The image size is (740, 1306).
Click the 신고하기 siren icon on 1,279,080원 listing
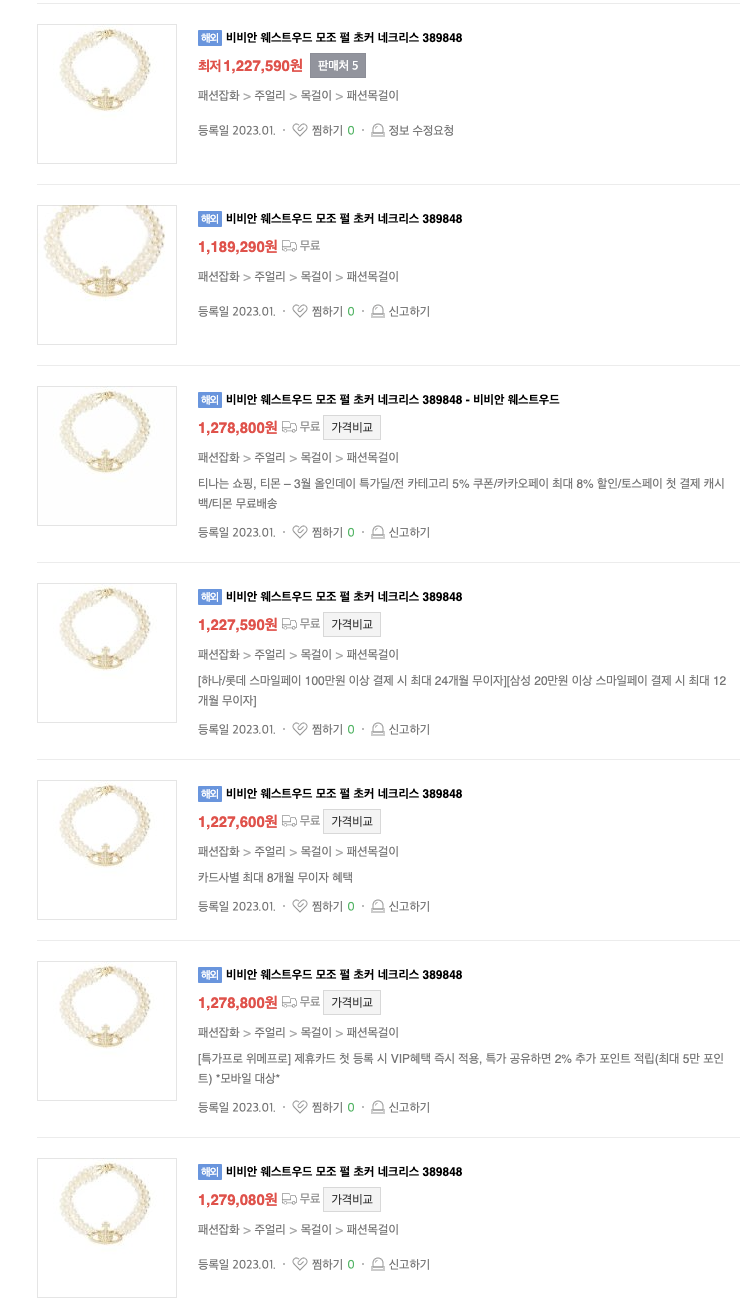pos(378,1264)
